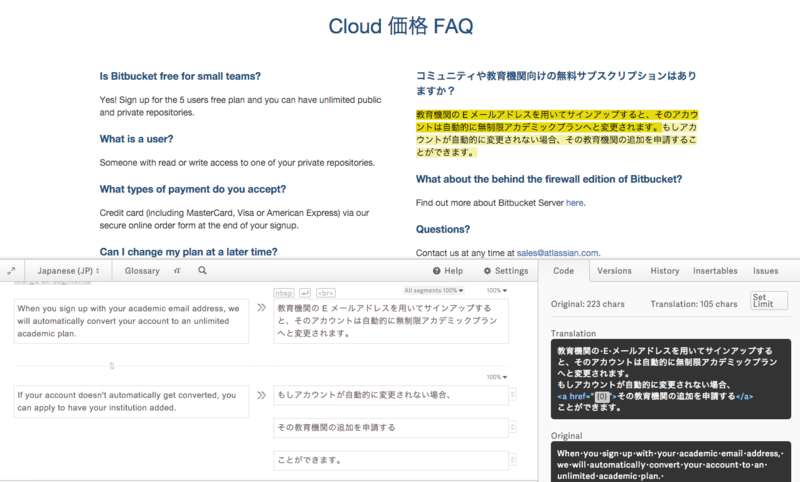Screen dimensions: 800x482
Task: Switch to the Issues tab
Action: (766, 271)
